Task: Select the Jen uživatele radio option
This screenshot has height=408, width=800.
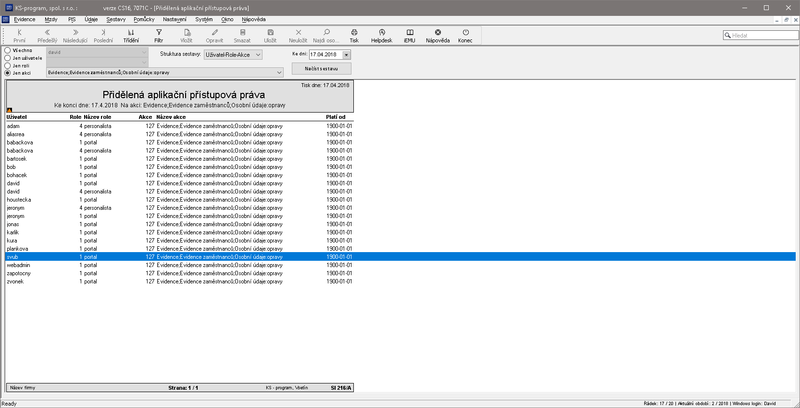Action: [7, 58]
